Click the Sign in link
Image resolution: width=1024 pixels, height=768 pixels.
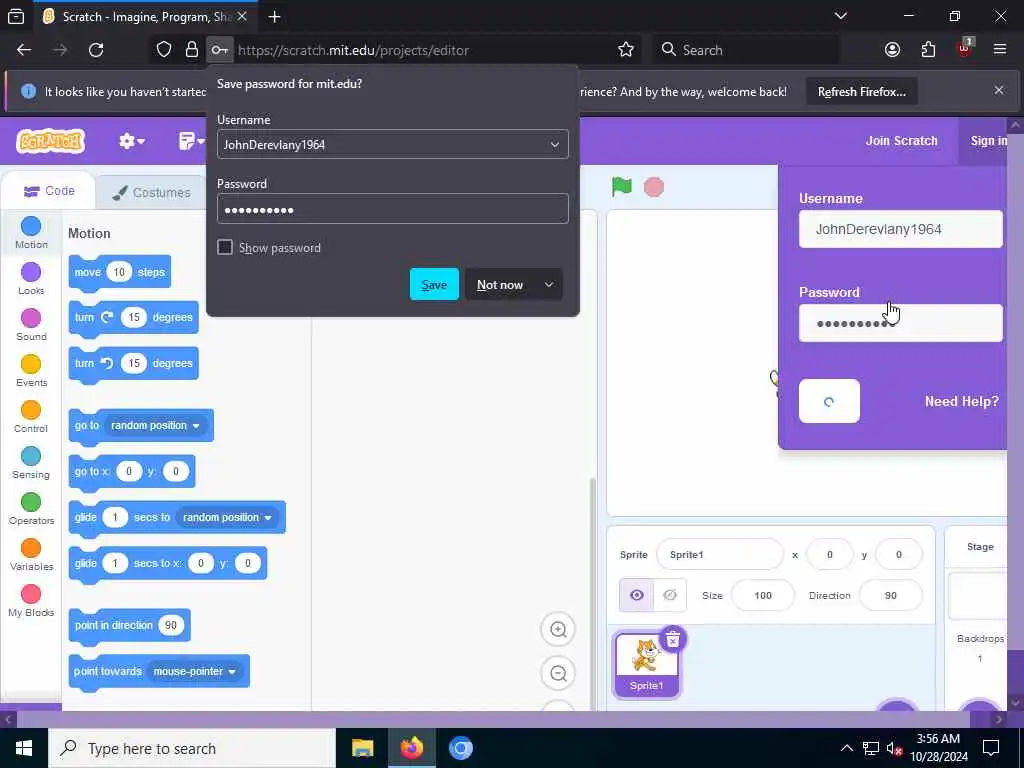(x=988, y=140)
